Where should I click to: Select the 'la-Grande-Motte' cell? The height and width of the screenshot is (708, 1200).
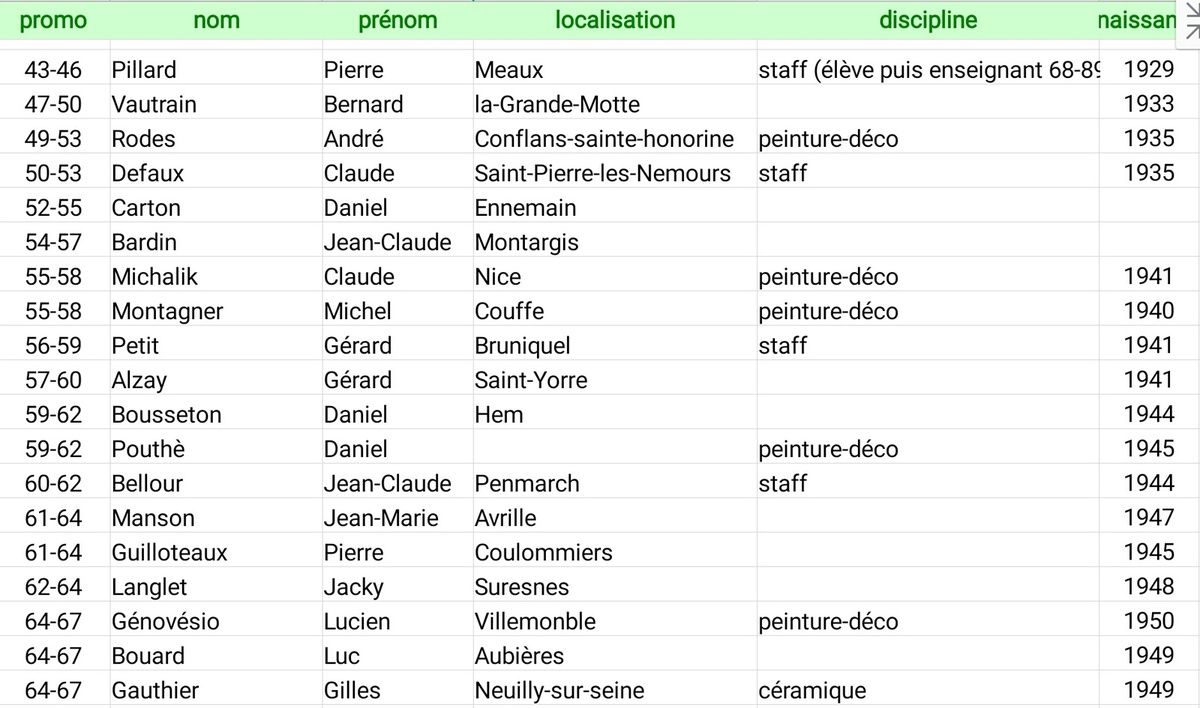click(x=615, y=104)
